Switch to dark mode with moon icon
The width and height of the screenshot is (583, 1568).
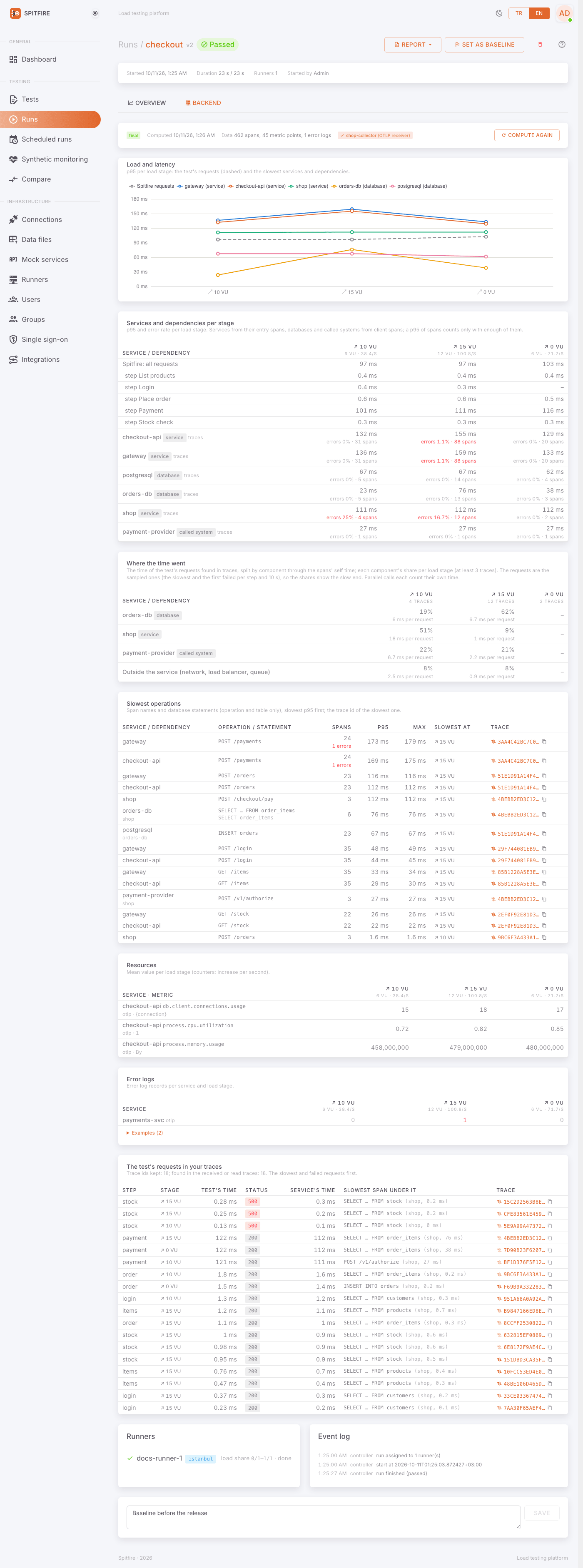coord(499,13)
